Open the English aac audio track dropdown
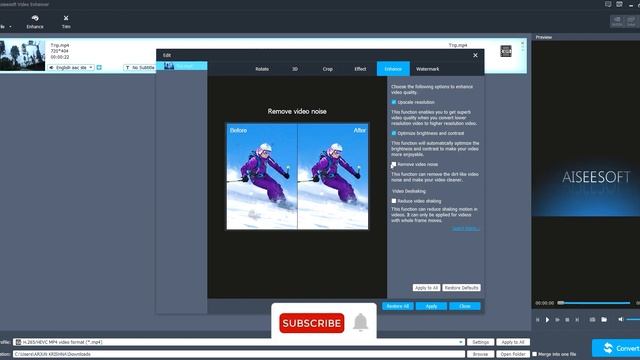Screen dimensions: 640x360 click(x=71, y=67)
